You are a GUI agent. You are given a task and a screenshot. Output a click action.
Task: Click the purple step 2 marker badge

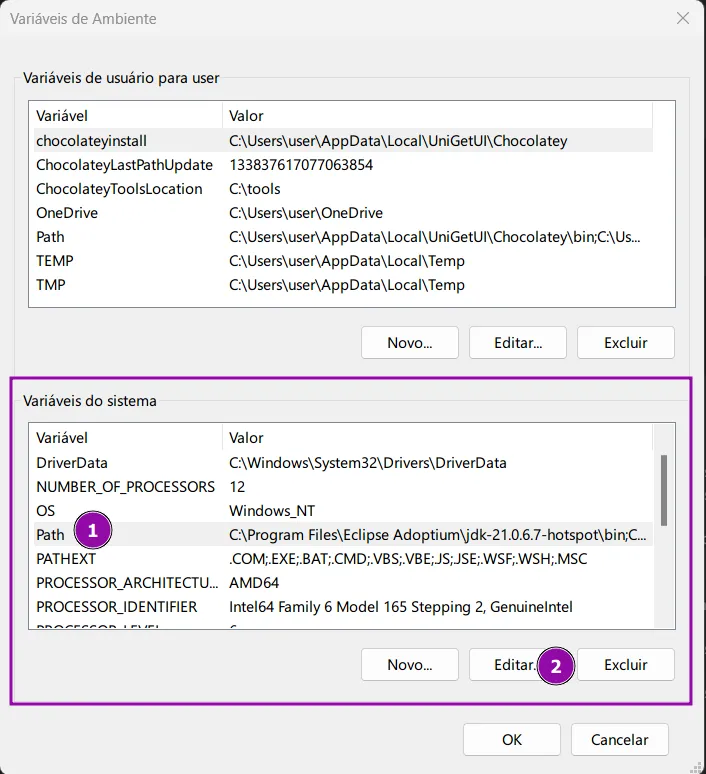[556, 665]
